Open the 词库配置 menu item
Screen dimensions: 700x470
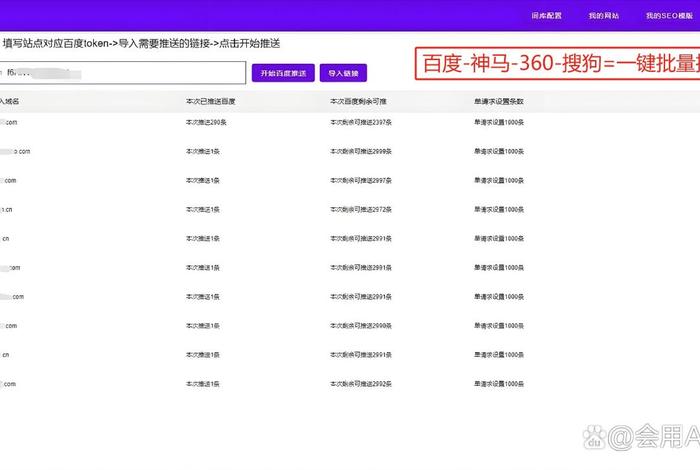pos(546,16)
